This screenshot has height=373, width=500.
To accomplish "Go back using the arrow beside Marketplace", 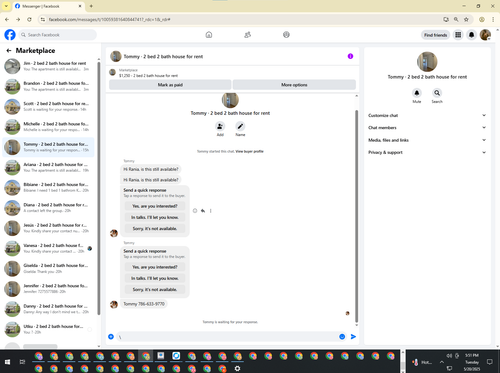I will coord(9,51).
